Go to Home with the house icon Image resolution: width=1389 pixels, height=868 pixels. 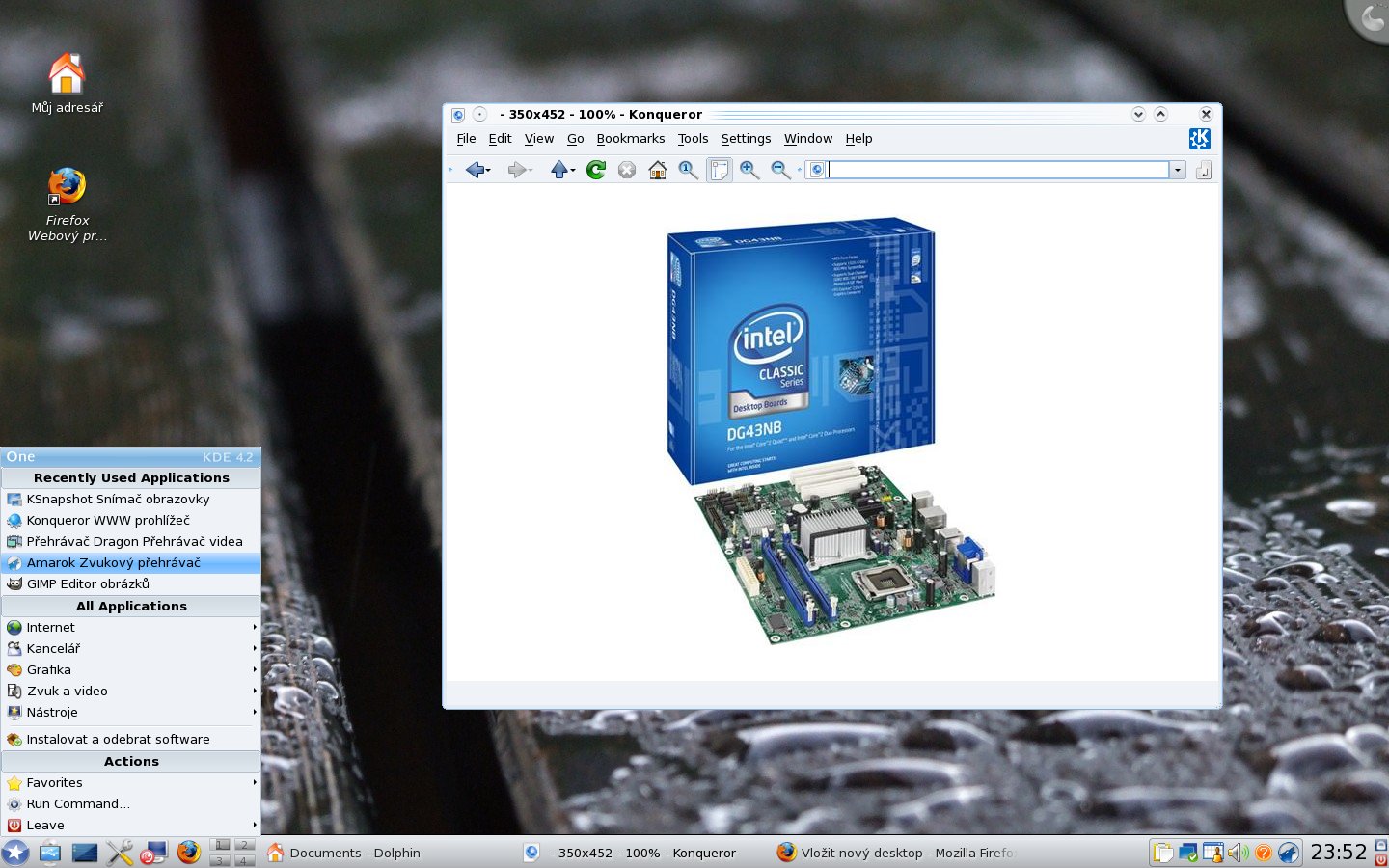point(658,170)
